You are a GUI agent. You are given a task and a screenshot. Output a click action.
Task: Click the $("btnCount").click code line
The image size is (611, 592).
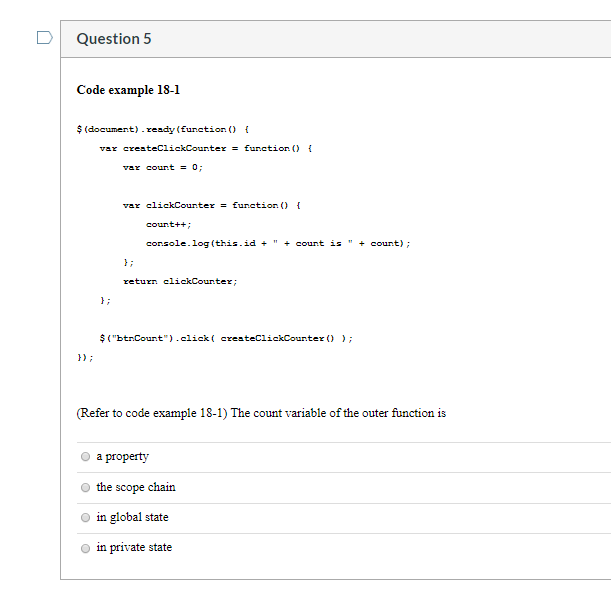coord(226,338)
